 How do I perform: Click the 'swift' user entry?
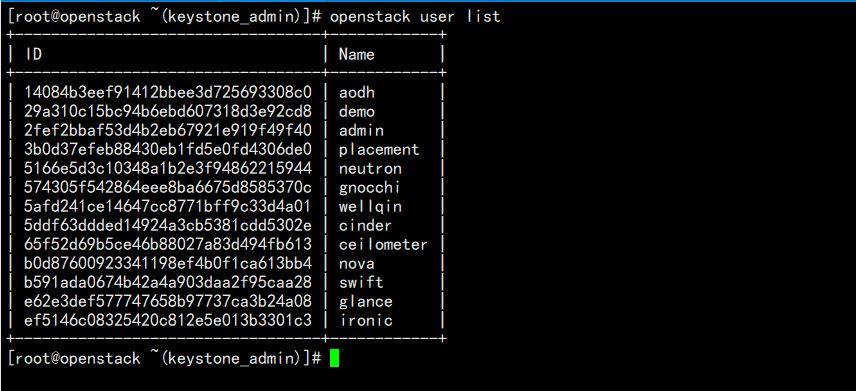tap(361, 282)
